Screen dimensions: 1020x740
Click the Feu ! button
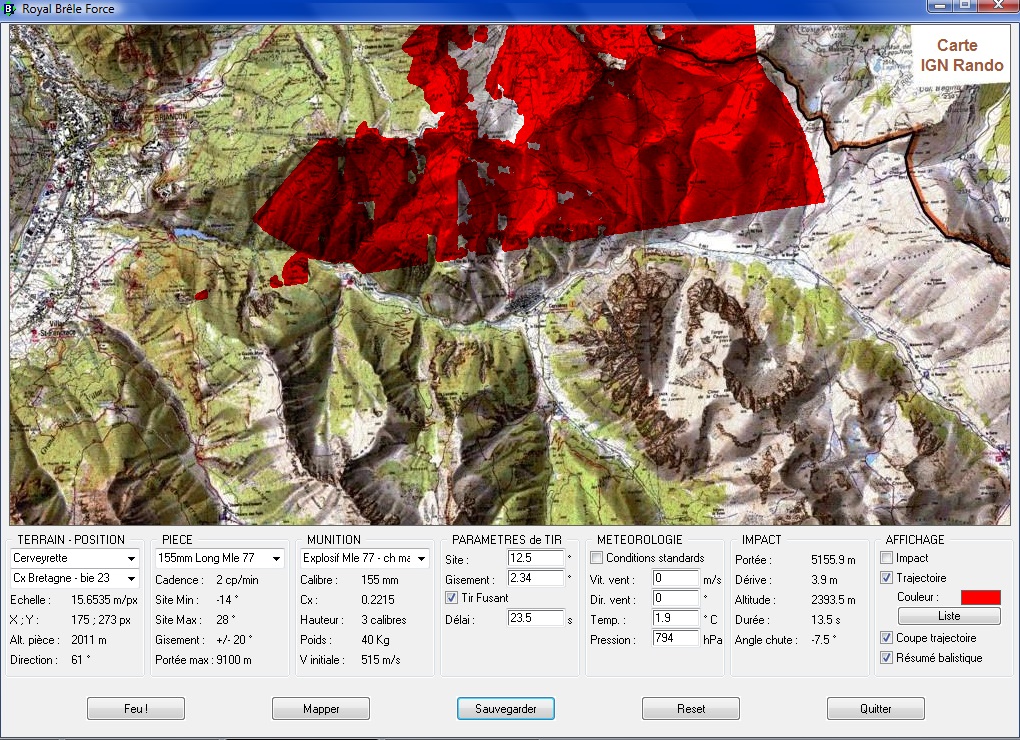click(136, 709)
